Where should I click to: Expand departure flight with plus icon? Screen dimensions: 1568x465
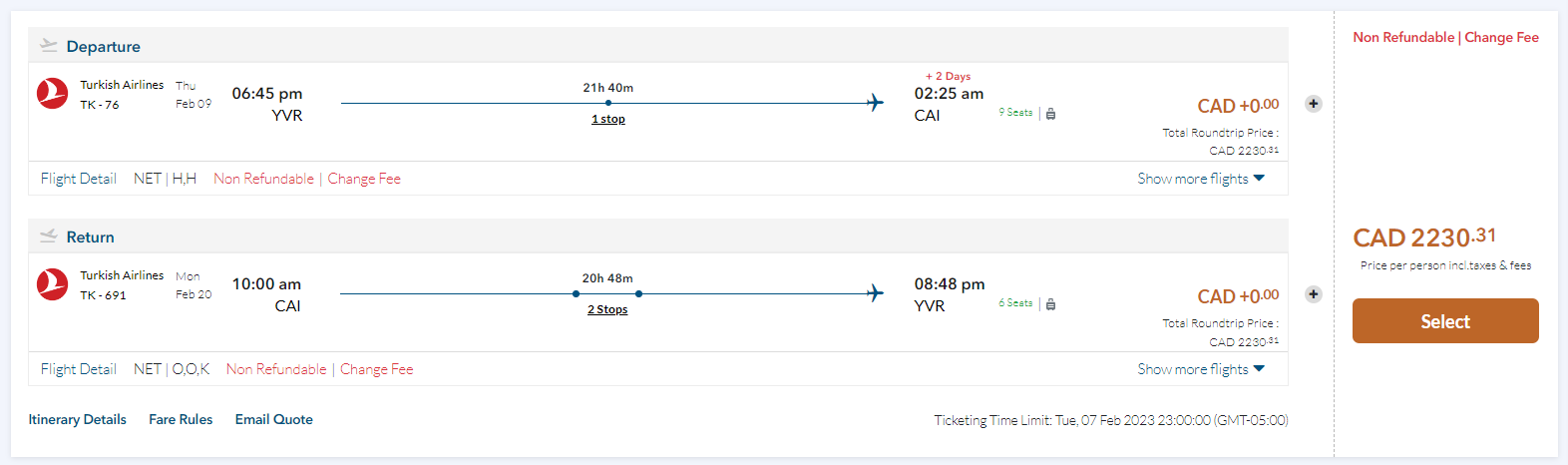pyautogui.click(x=1314, y=104)
